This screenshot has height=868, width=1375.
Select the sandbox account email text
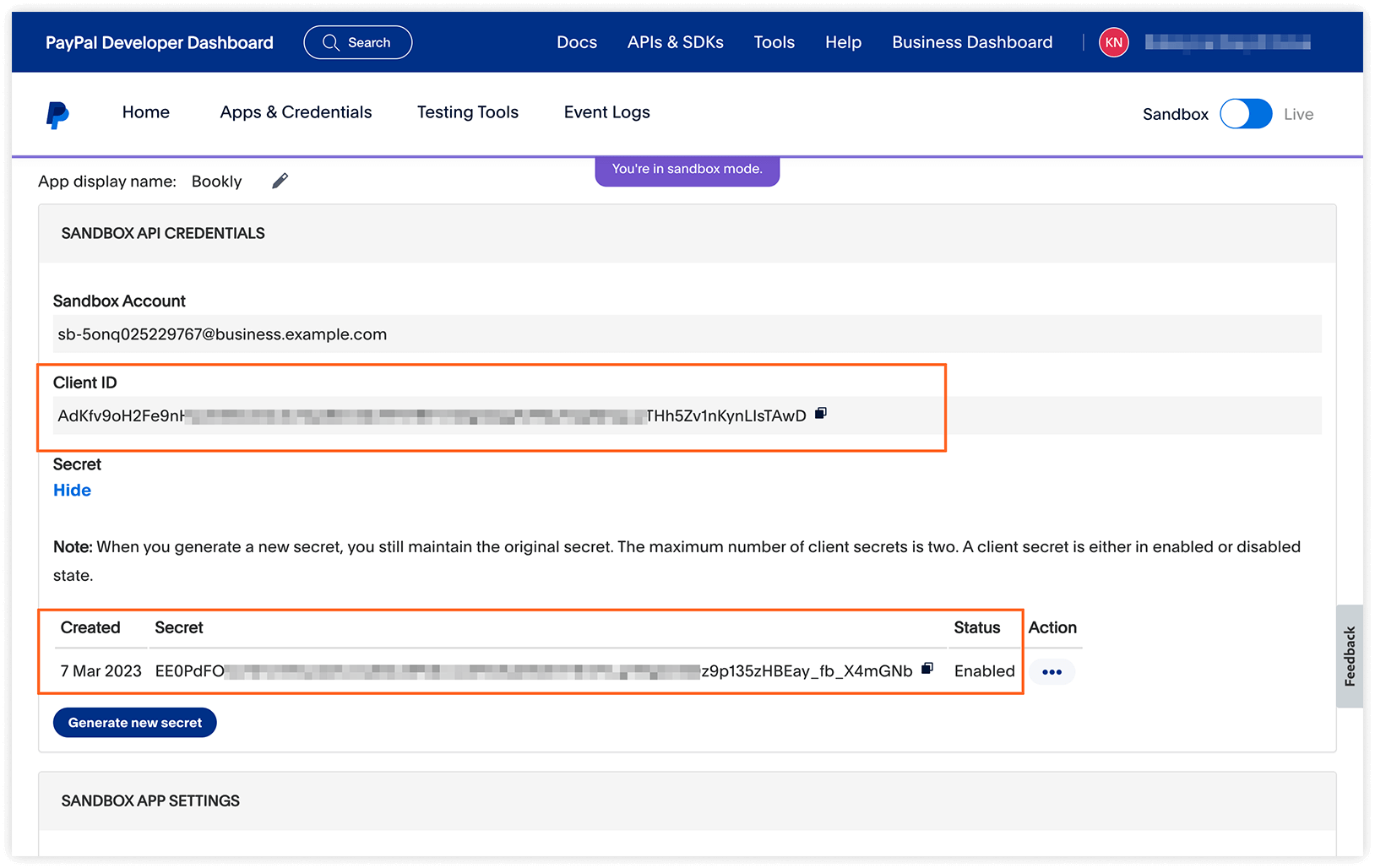[x=222, y=334]
